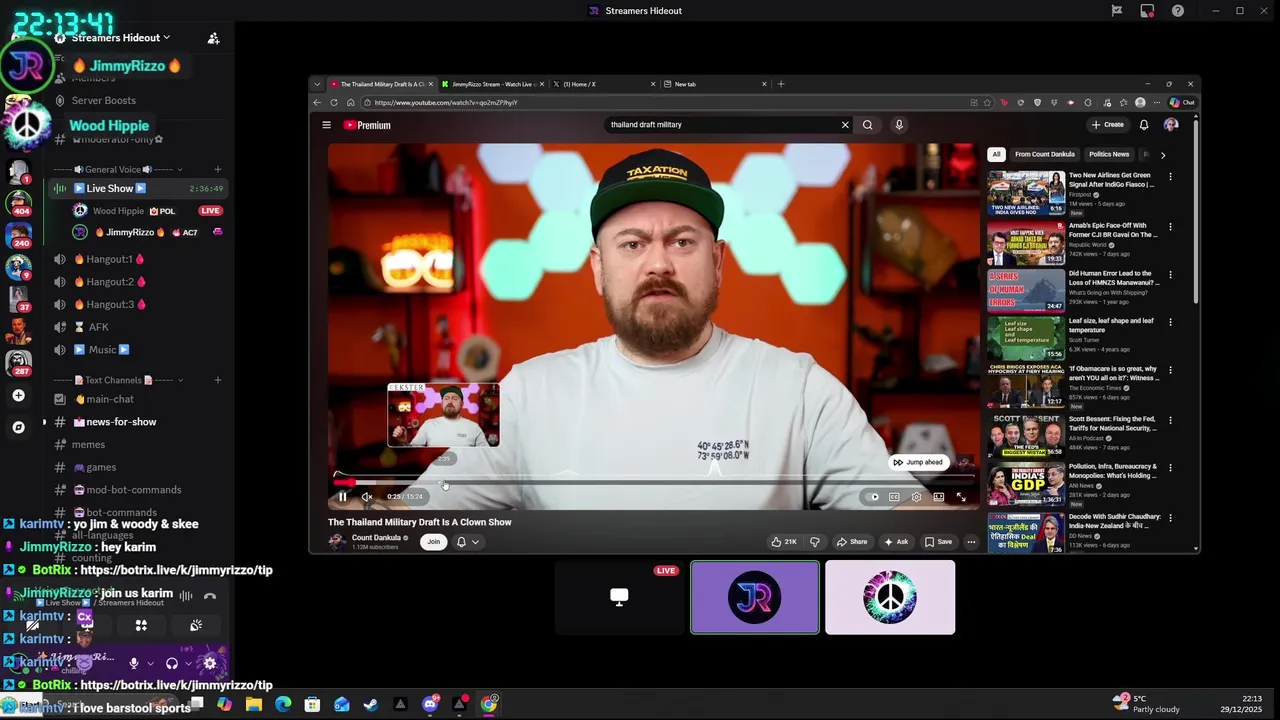Viewport: 1280px width, 720px height.
Task: Disconnect from voice call icon
Action: pyautogui.click(x=210, y=596)
